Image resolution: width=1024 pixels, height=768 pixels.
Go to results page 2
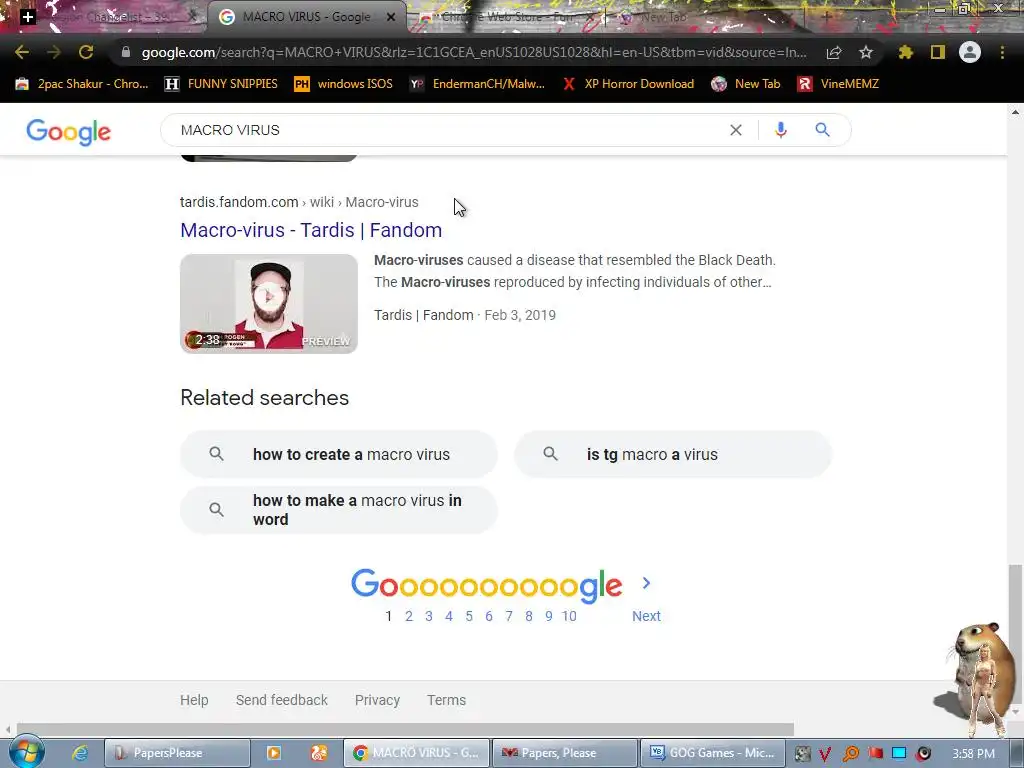point(409,616)
